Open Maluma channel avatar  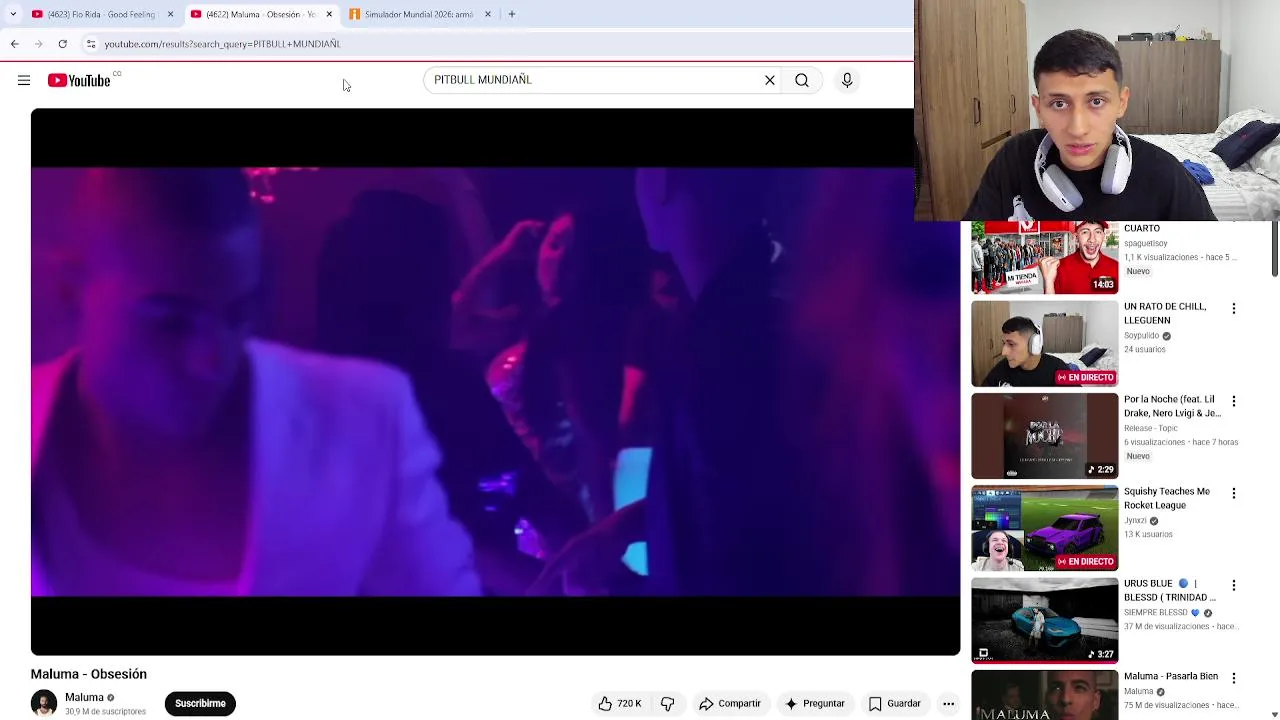[44, 703]
